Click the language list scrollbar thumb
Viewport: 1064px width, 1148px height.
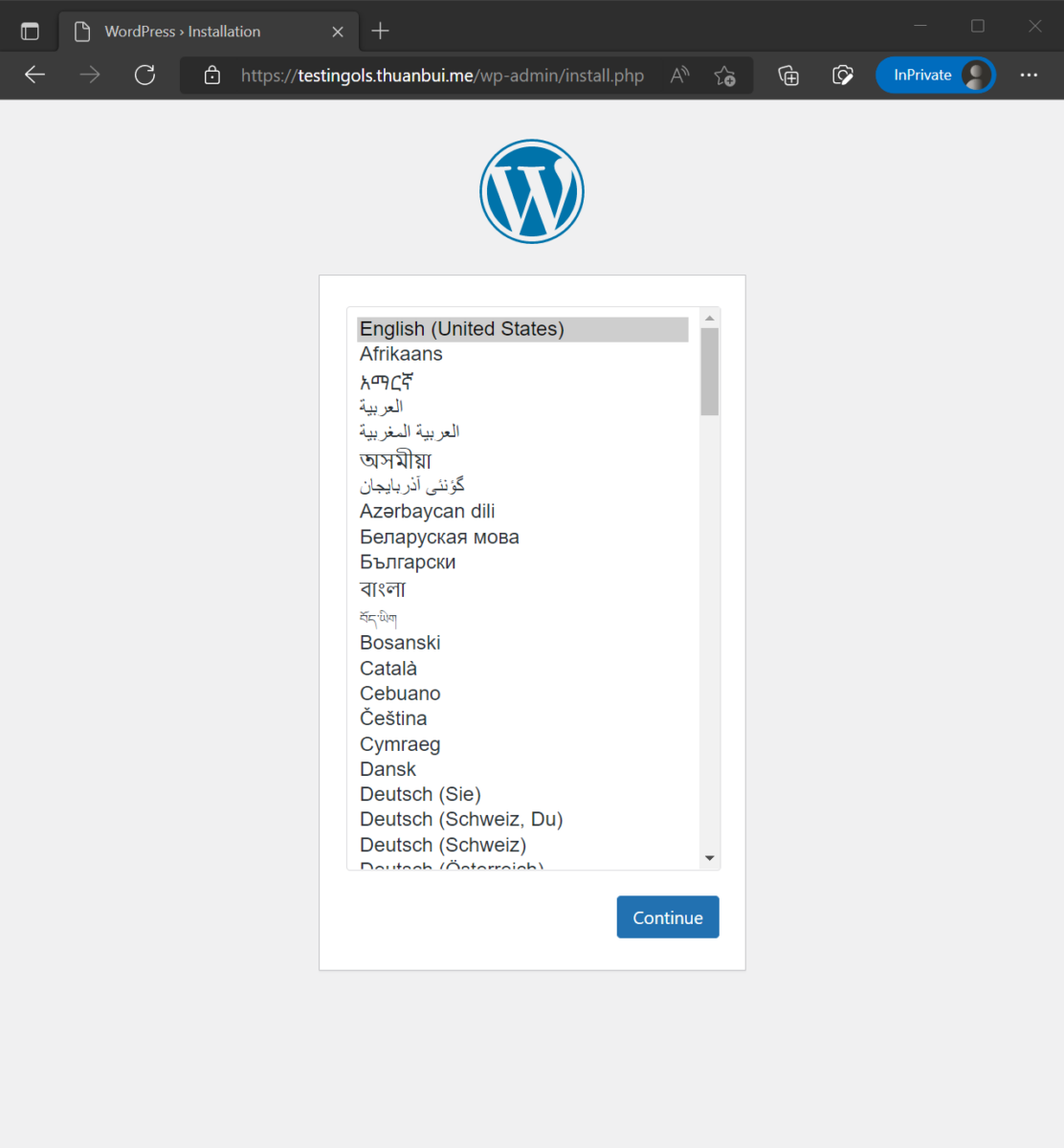pos(709,371)
